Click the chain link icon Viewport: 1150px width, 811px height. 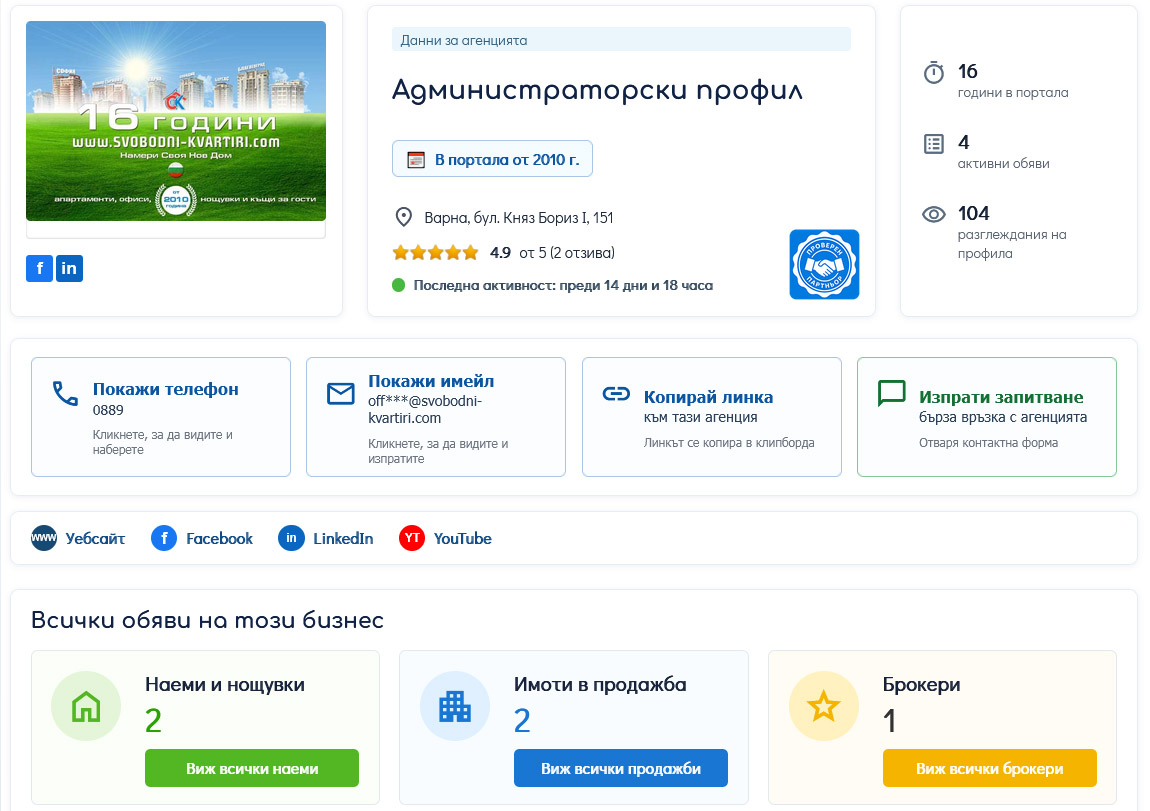coord(616,395)
